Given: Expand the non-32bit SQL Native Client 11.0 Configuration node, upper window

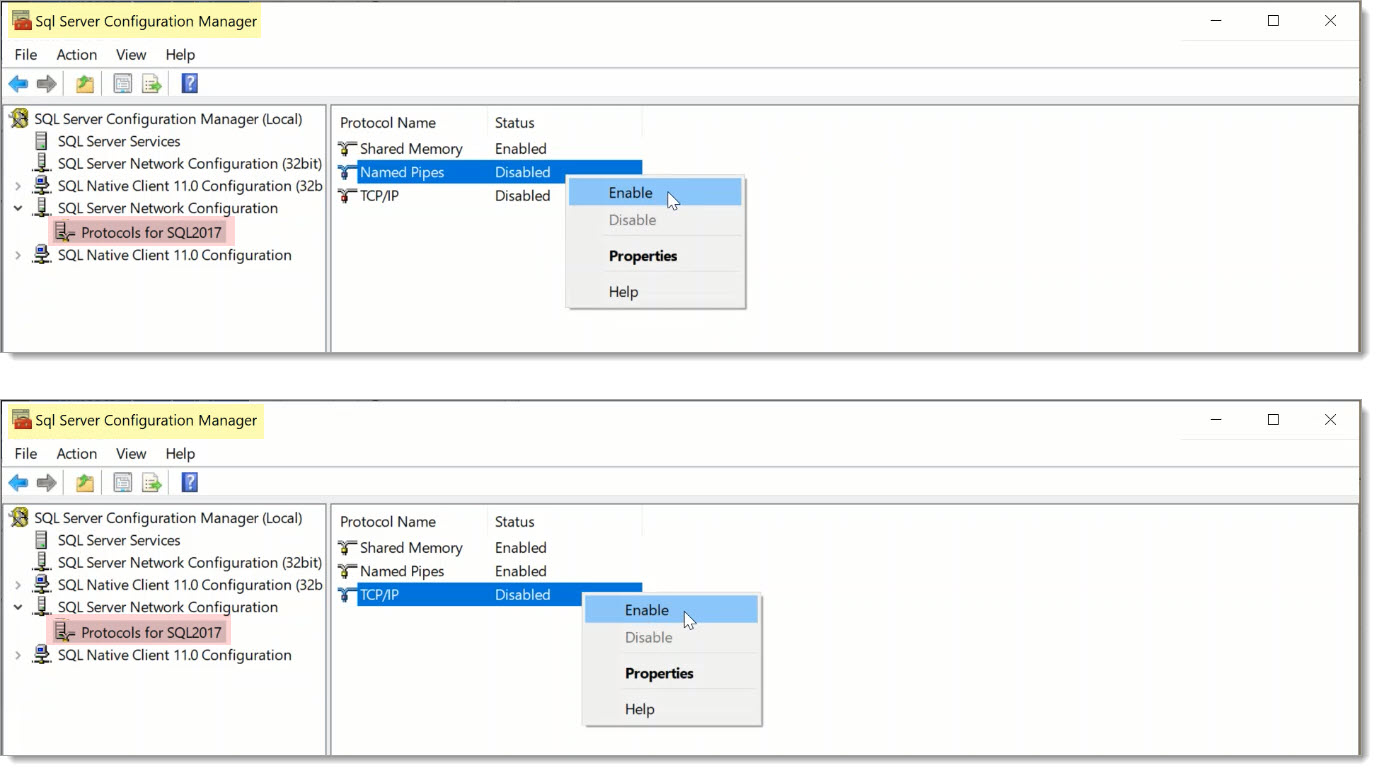Looking at the screenshot, I should (18, 255).
